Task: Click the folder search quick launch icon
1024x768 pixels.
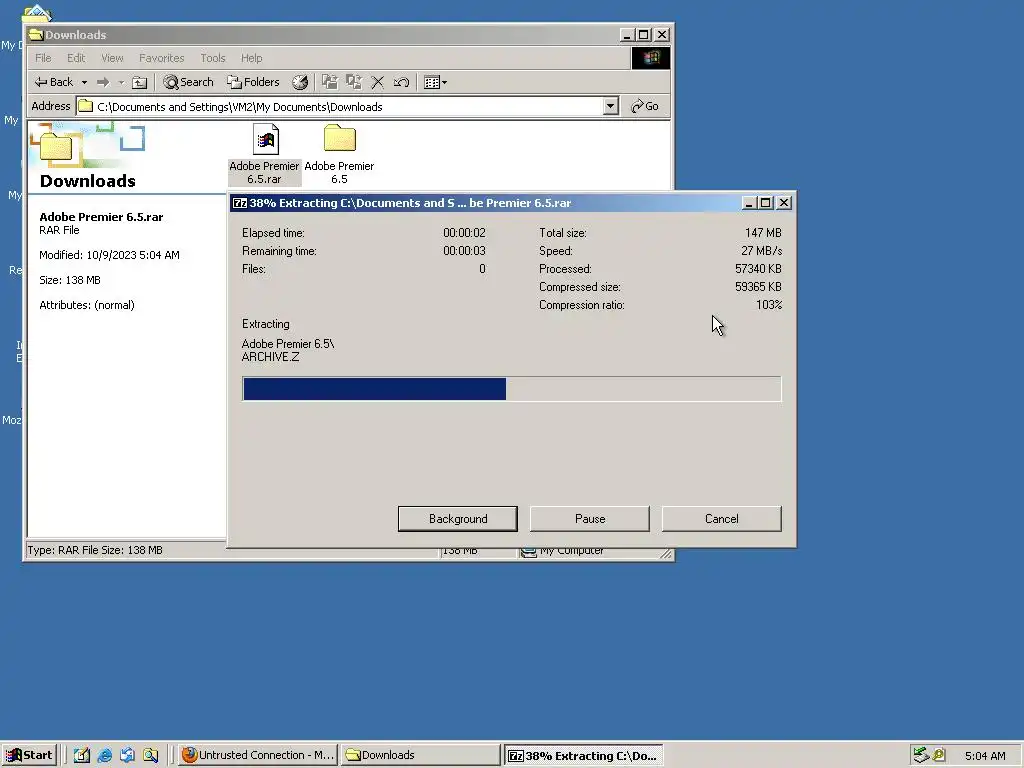Action: click(x=151, y=755)
